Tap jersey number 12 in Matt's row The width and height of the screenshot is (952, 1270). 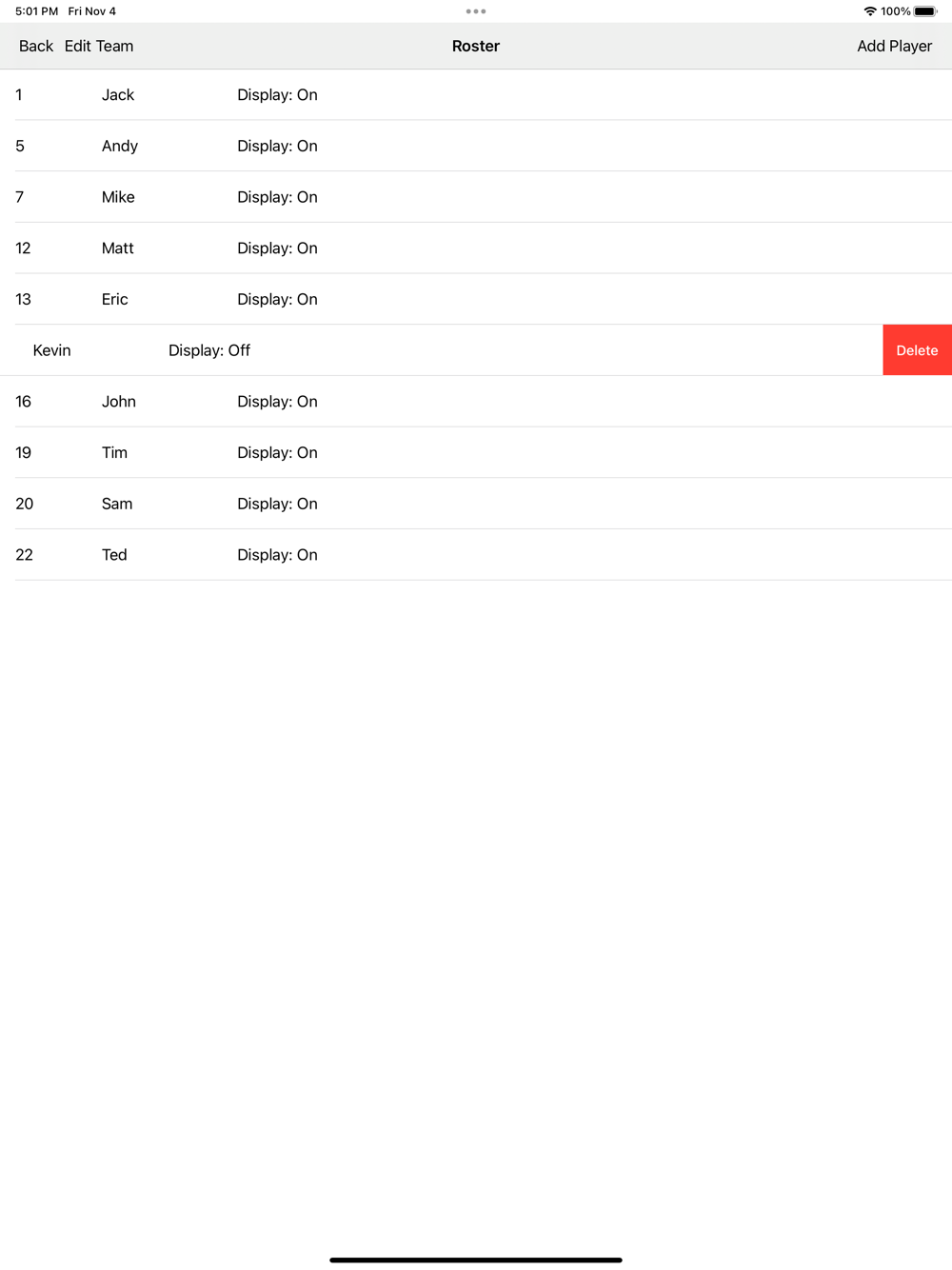pos(23,248)
